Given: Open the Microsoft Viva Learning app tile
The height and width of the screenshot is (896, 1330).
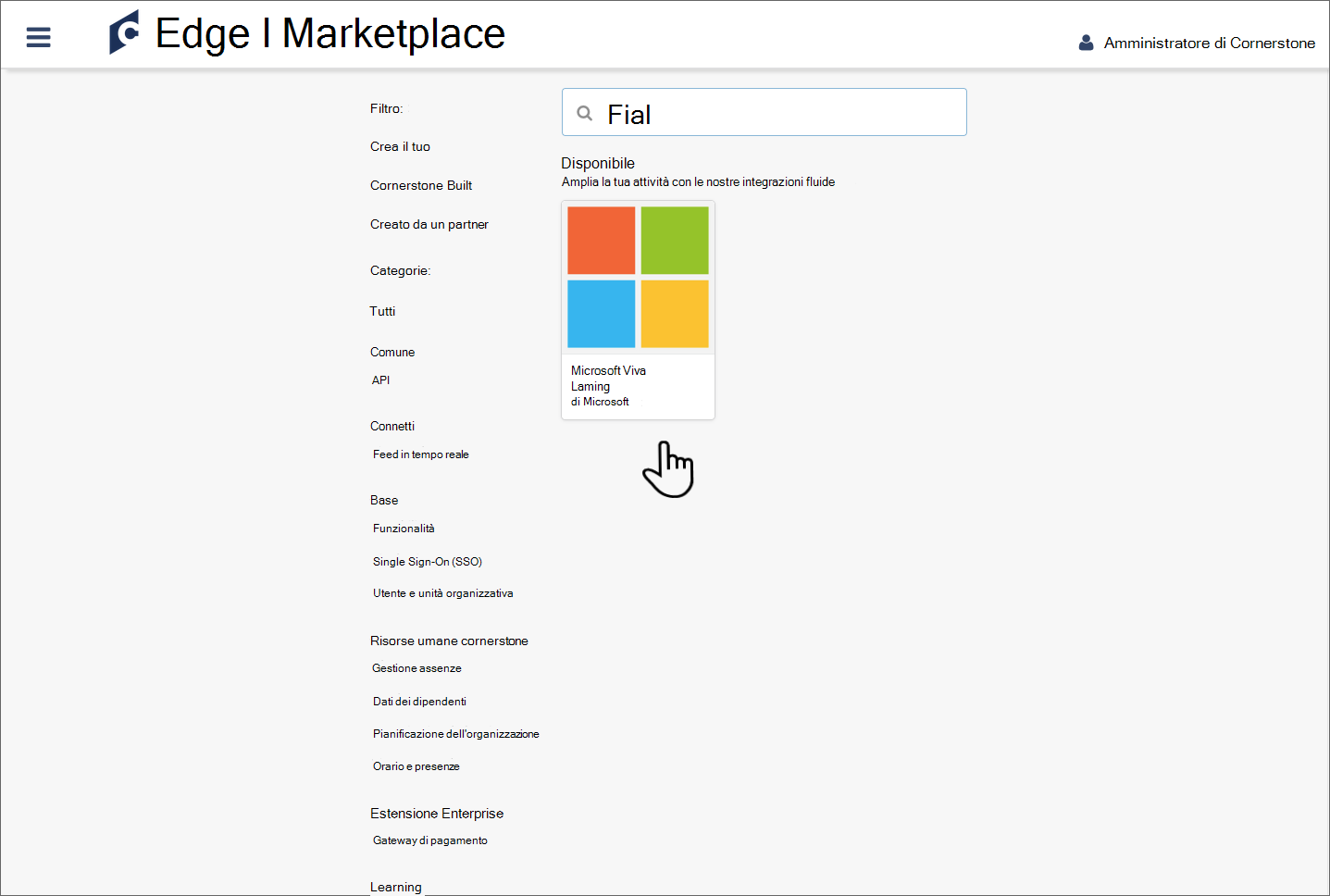Looking at the screenshot, I should coord(638,309).
